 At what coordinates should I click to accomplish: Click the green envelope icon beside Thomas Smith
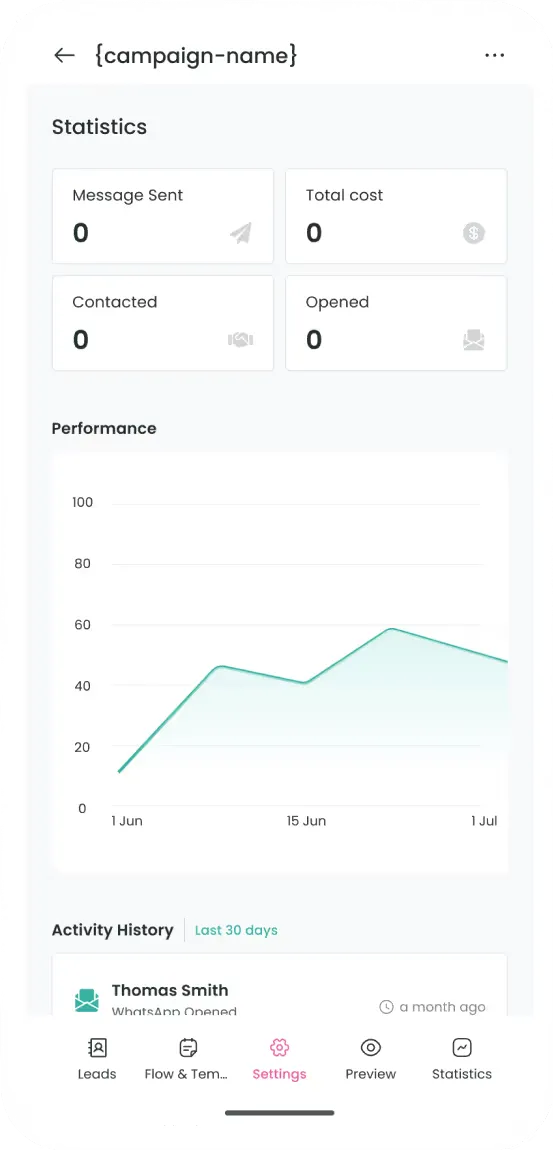(87, 1000)
